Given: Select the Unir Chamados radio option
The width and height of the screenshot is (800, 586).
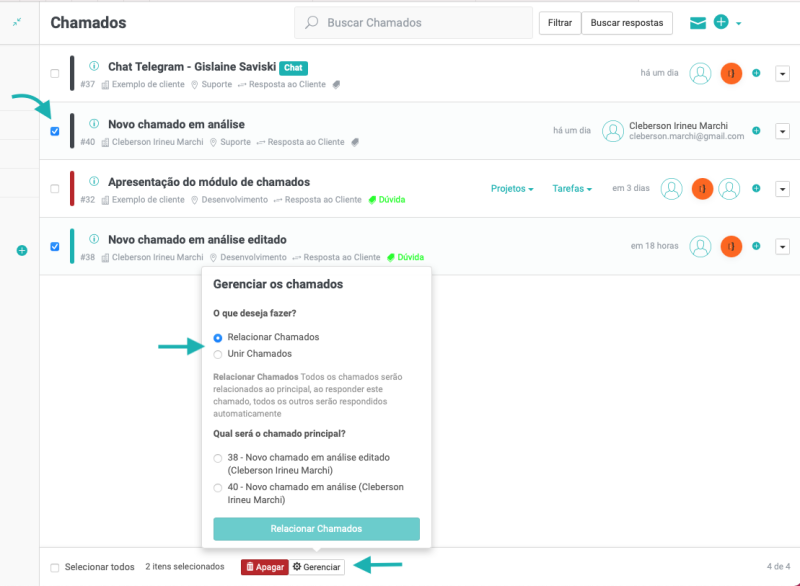Looking at the screenshot, I should pyautogui.click(x=218, y=354).
